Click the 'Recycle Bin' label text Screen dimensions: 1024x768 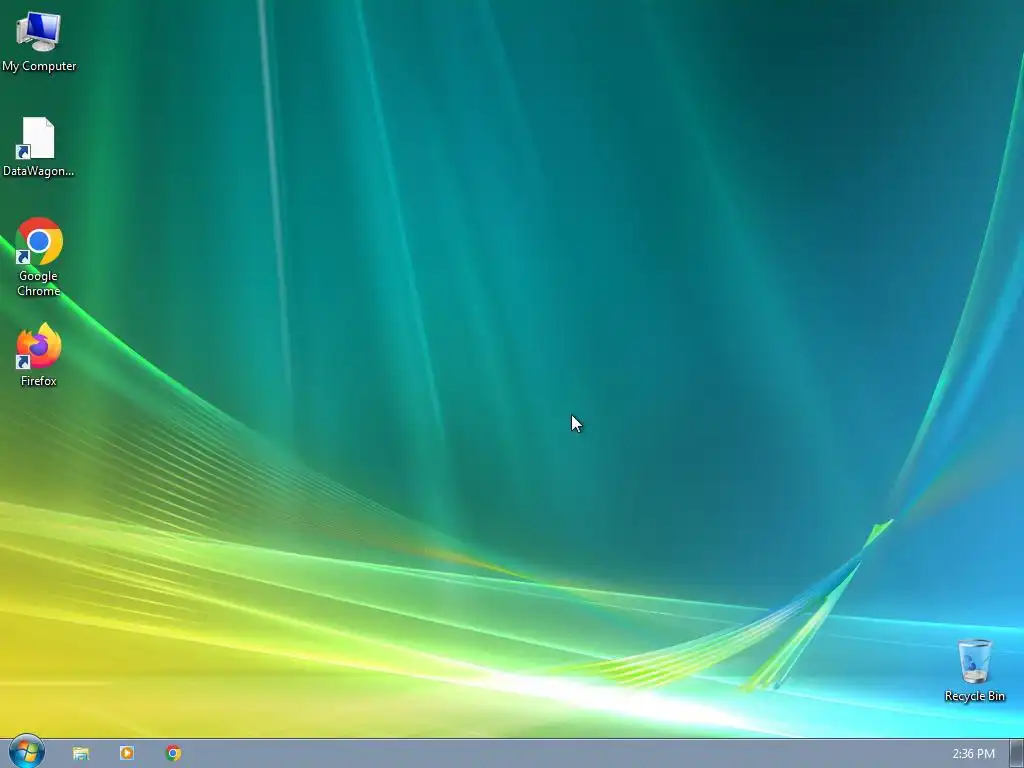point(974,696)
